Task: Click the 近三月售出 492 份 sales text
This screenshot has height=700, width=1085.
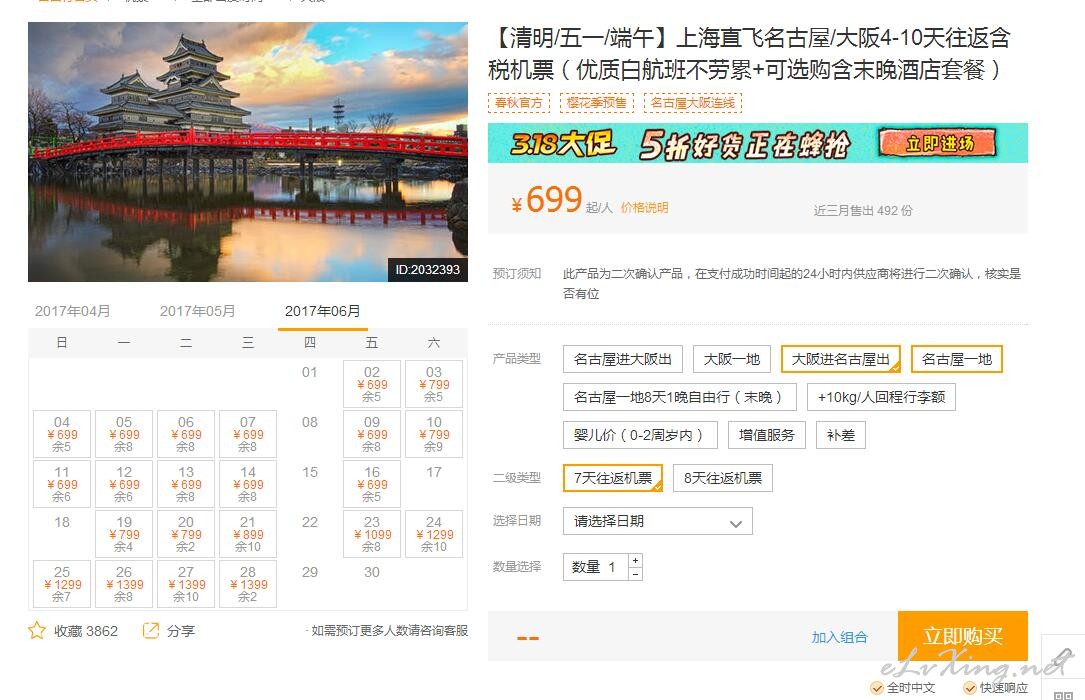Action: [x=863, y=210]
